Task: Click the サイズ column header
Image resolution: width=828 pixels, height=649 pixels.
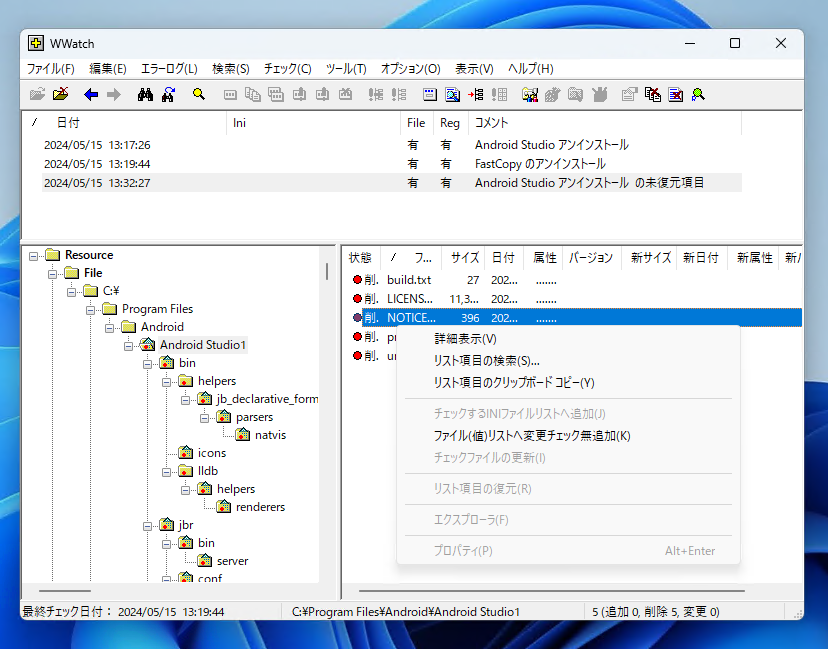Action: 464,258
